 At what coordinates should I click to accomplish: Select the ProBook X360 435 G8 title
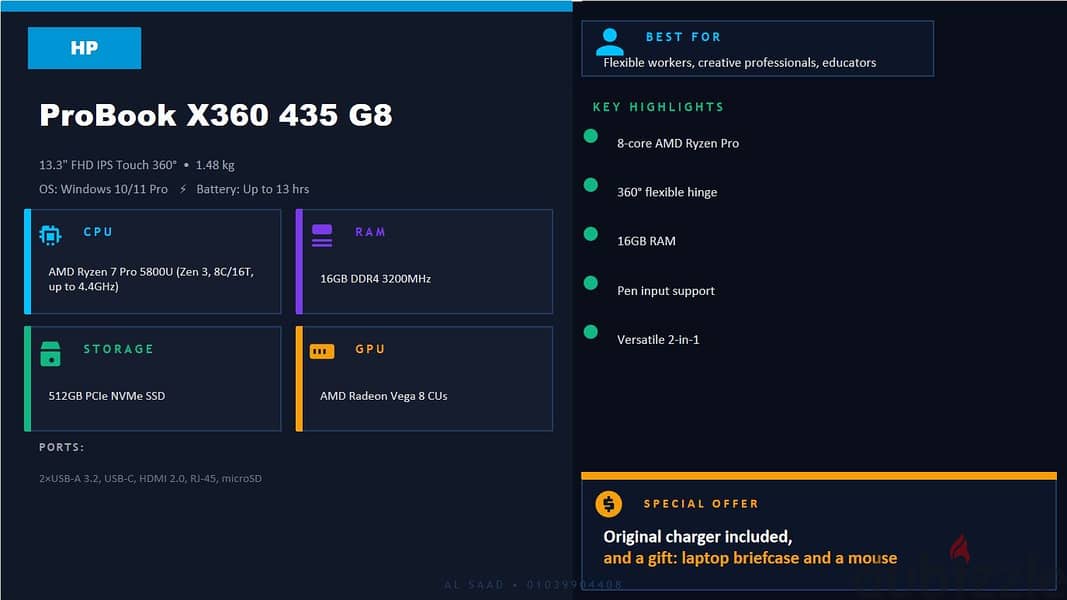pyautogui.click(x=216, y=115)
